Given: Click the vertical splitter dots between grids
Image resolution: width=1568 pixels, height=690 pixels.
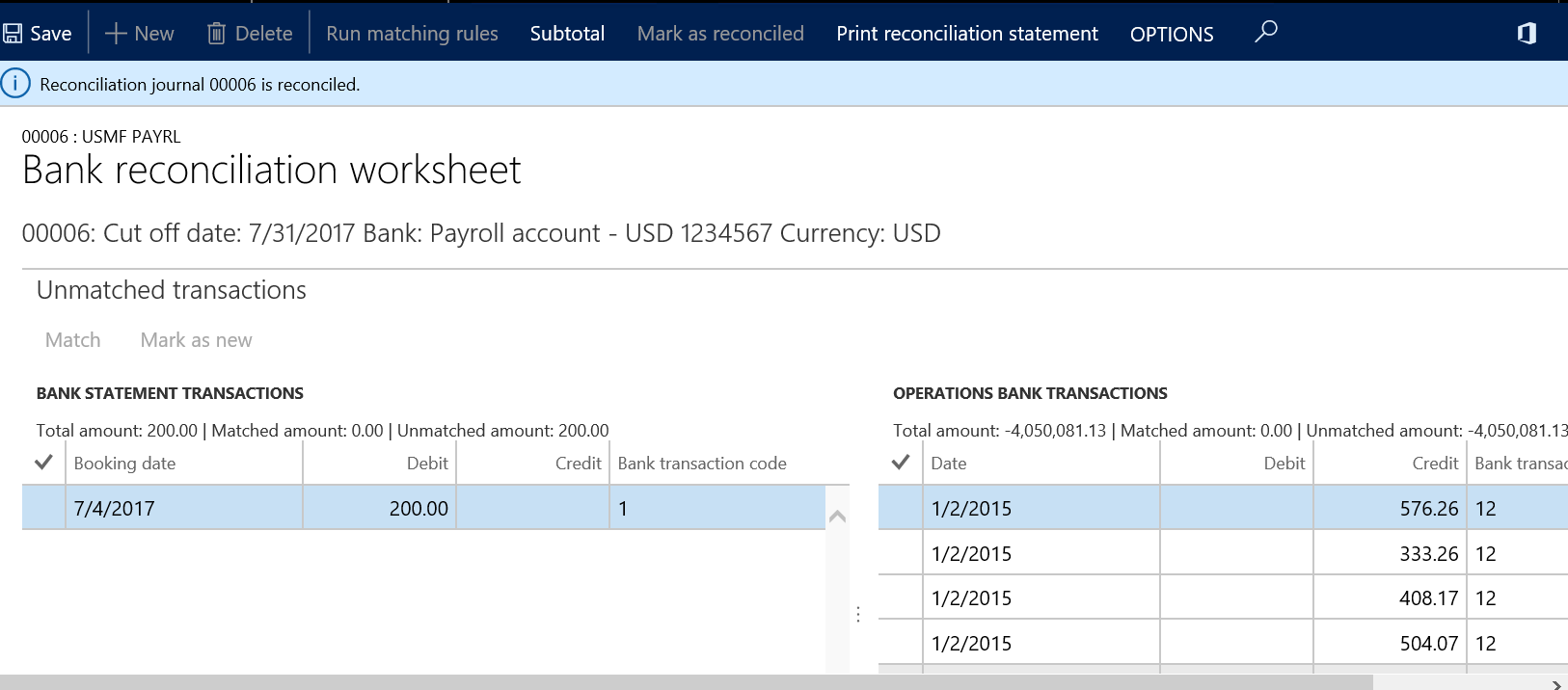Looking at the screenshot, I should coord(858,614).
